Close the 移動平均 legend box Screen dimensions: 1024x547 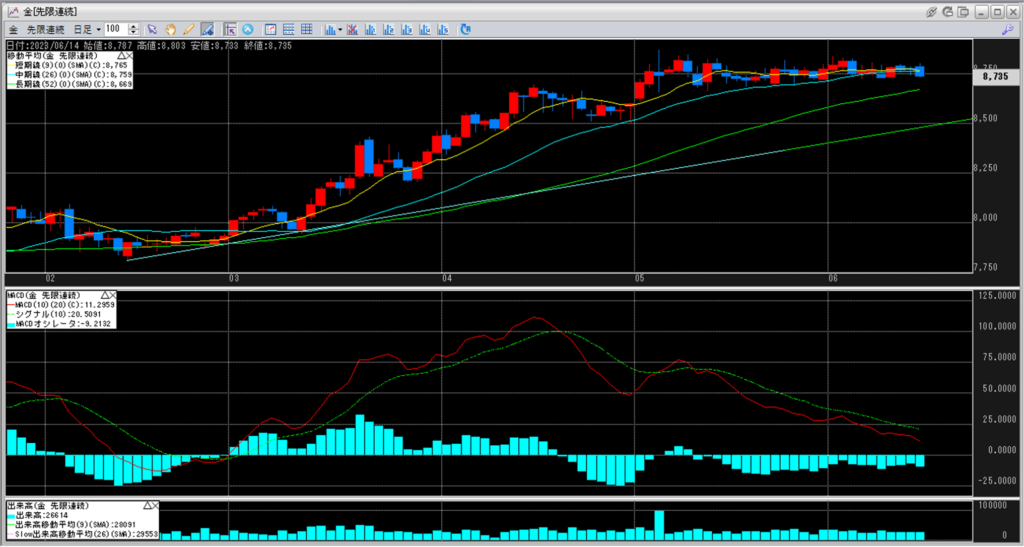pos(131,58)
